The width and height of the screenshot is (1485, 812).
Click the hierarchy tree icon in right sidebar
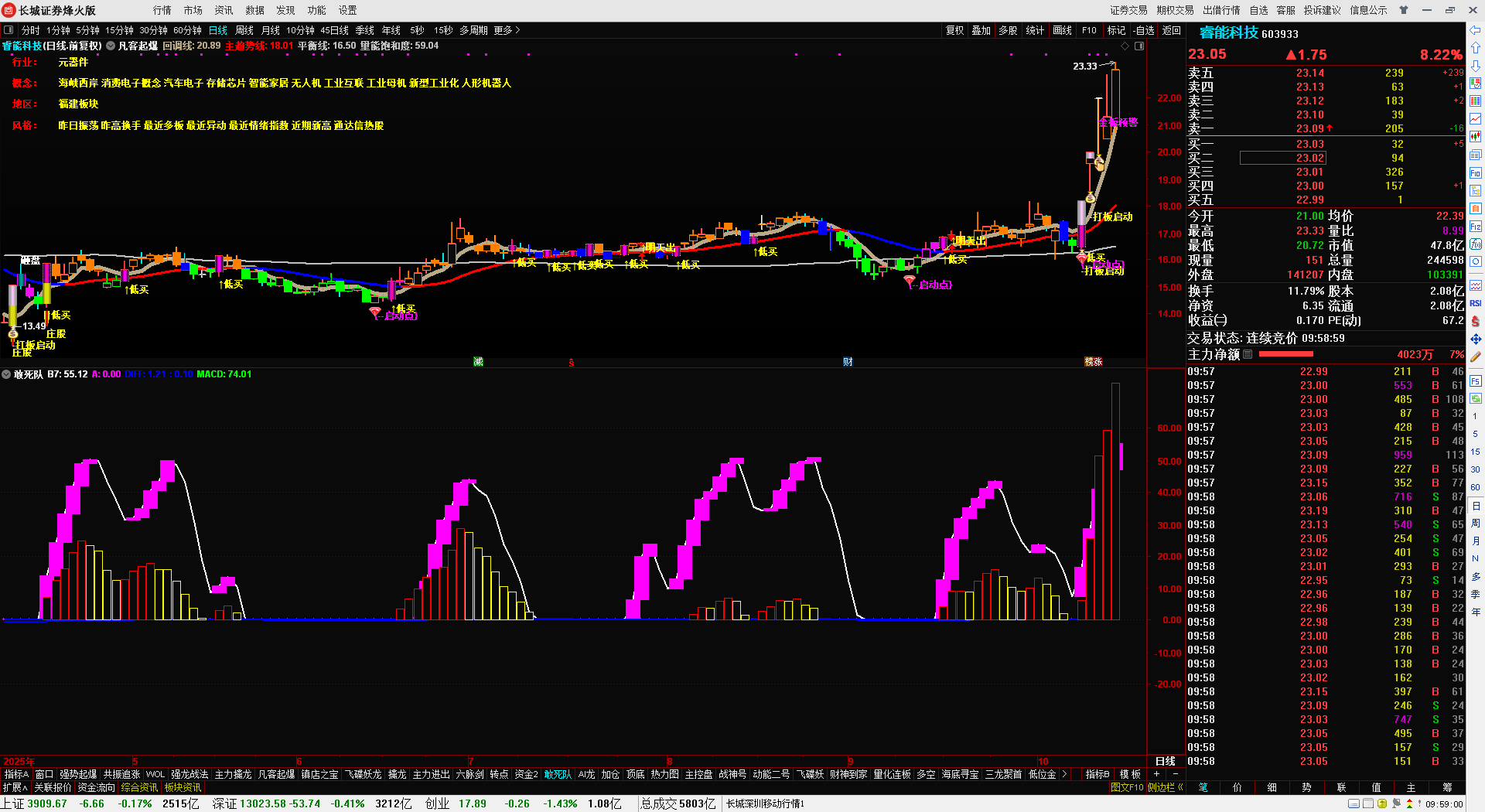point(1476,190)
